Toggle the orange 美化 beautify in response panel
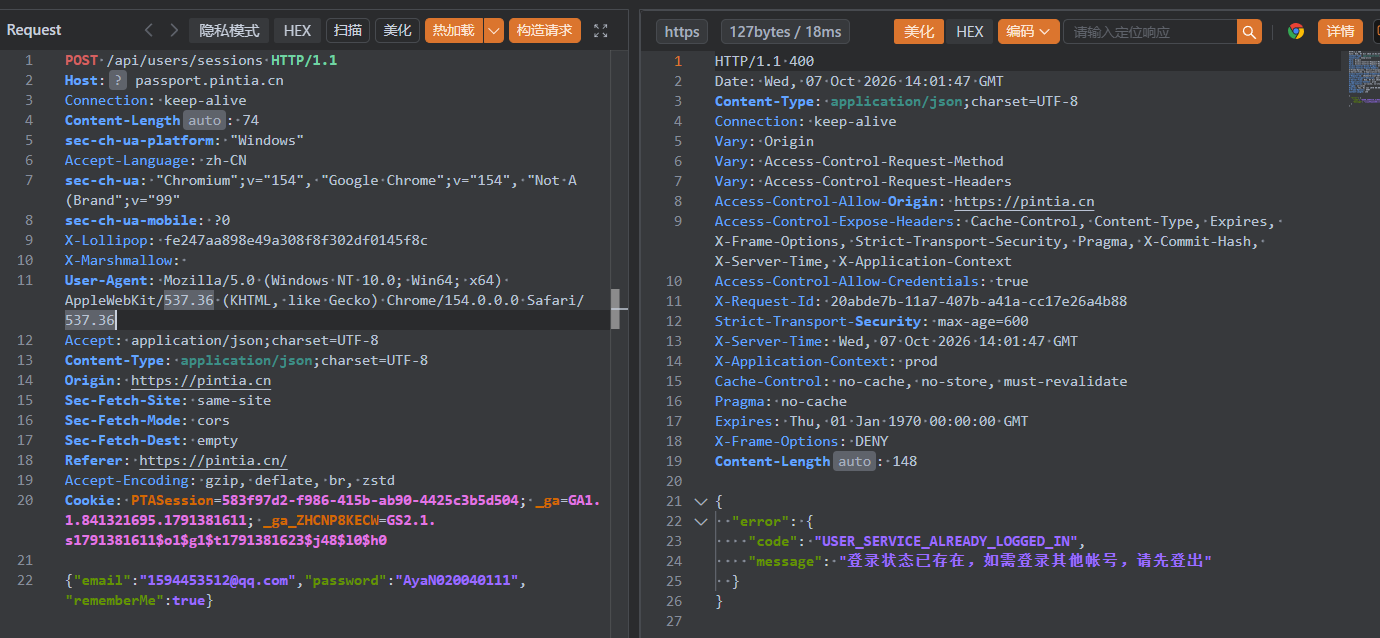This screenshot has height=638, width=1380. (x=919, y=32)
